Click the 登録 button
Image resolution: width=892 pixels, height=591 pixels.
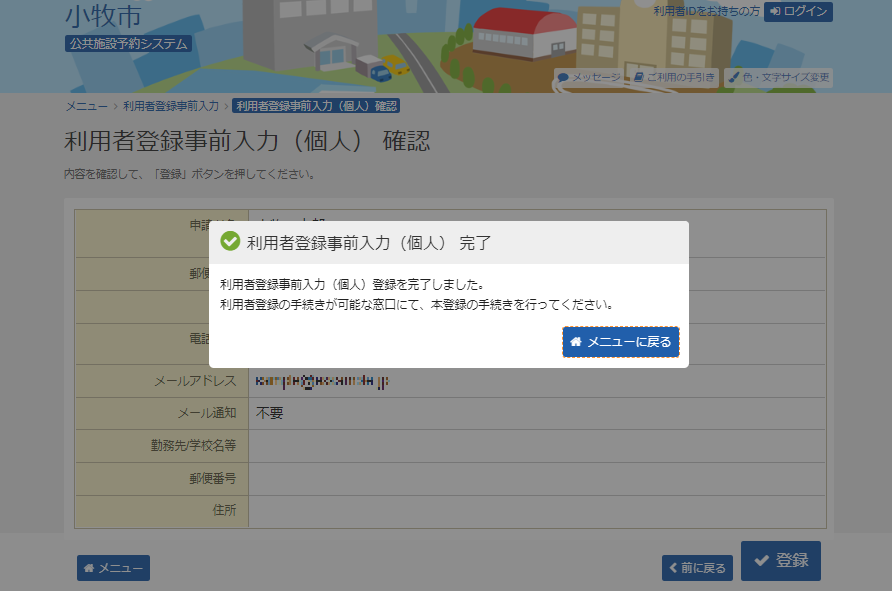(781, 561)
